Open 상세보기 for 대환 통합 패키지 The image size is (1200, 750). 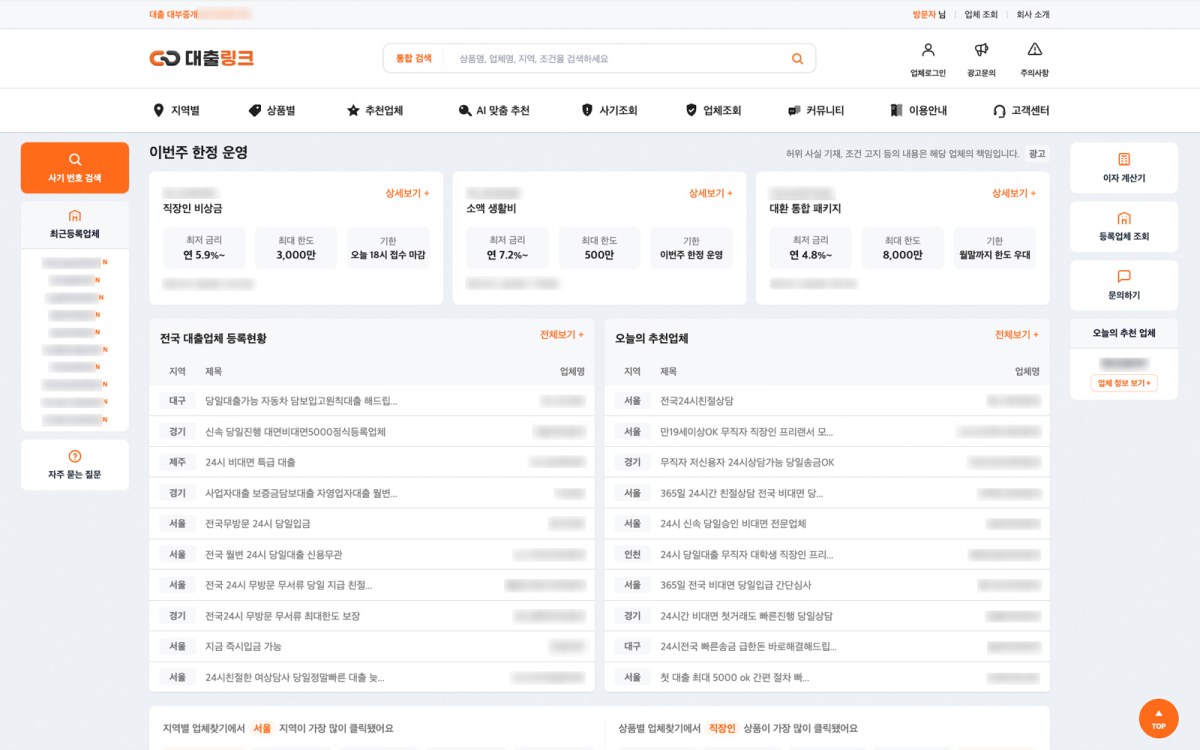tap(1014, 193)
